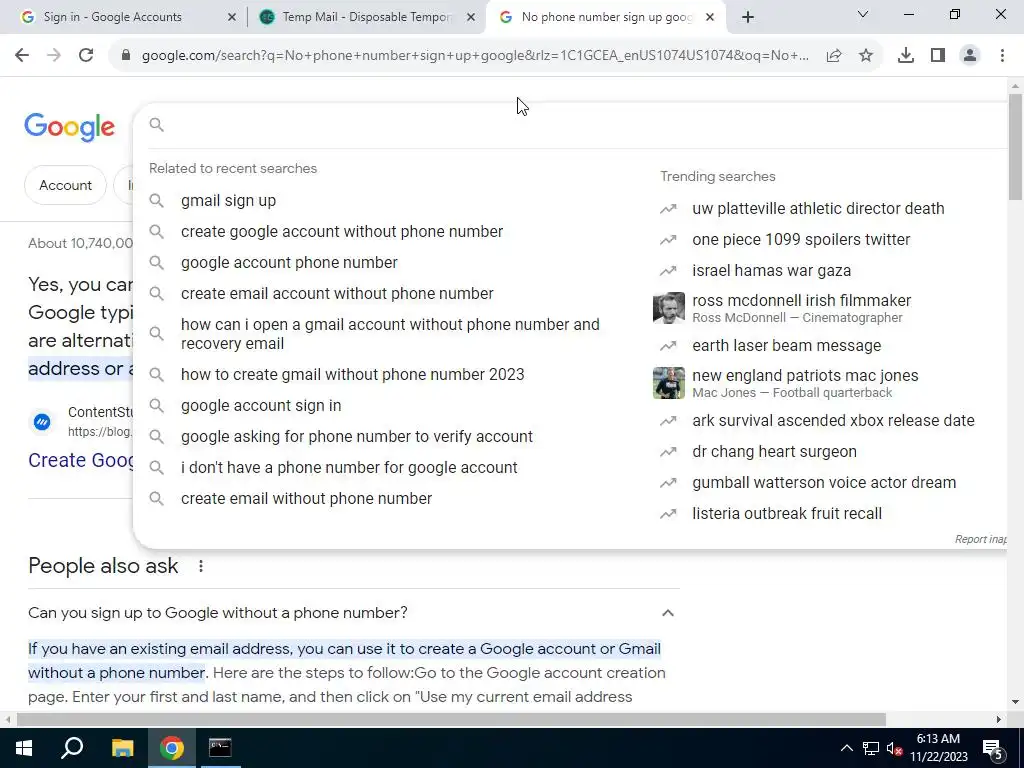This screenshot has width=1024, height=768.
Task: Click the forward navigation arrow
Action: pyautogui.click(x=54, y=56)
